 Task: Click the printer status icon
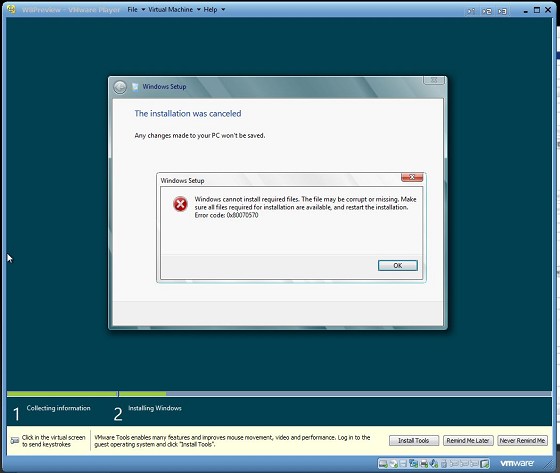(424, 464)
